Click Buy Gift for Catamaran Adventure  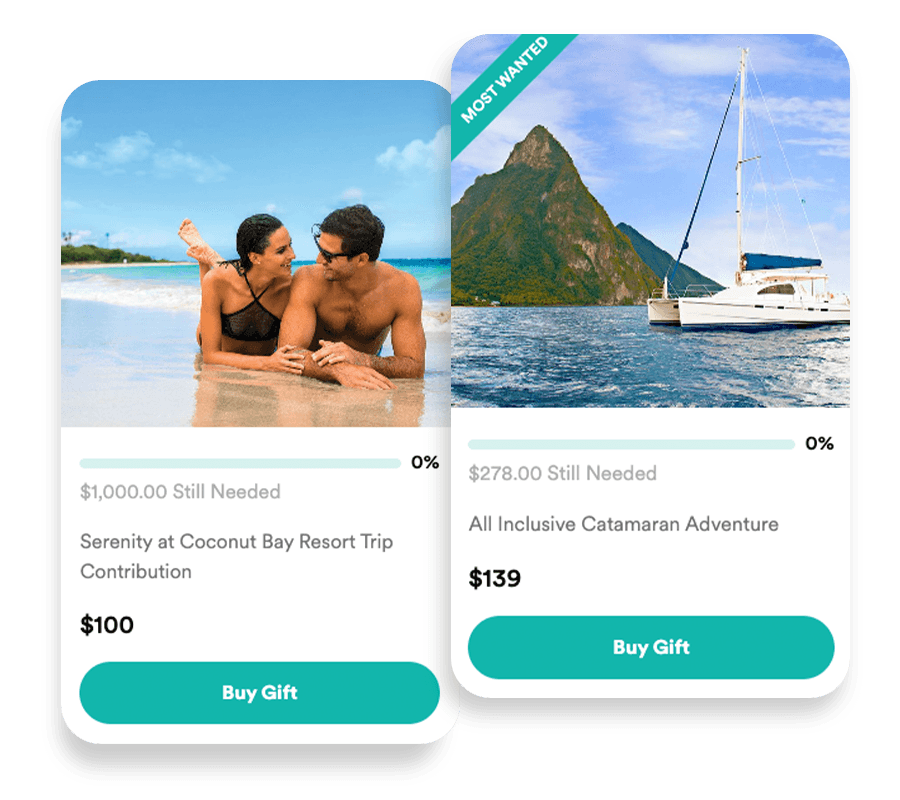[x=651, y=647]
